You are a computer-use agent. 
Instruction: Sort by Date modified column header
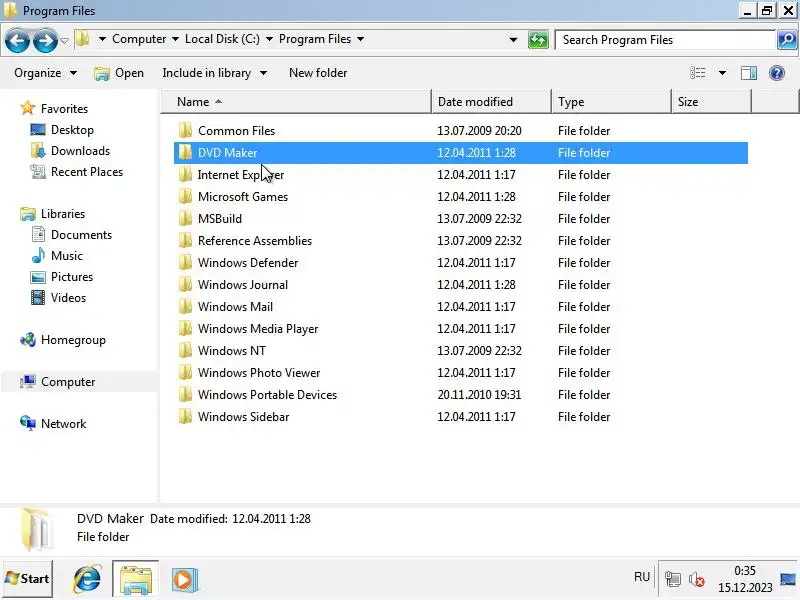(491, 102)
